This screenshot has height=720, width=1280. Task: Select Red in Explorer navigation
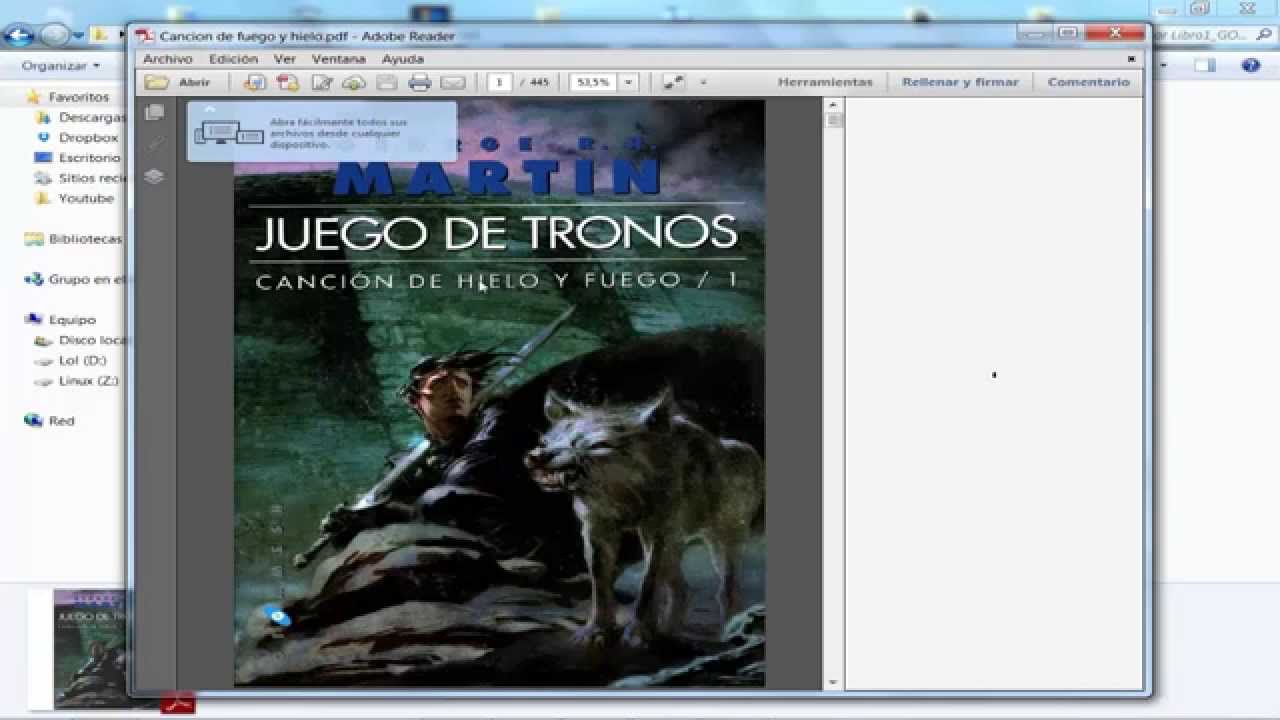coord(61,421)
